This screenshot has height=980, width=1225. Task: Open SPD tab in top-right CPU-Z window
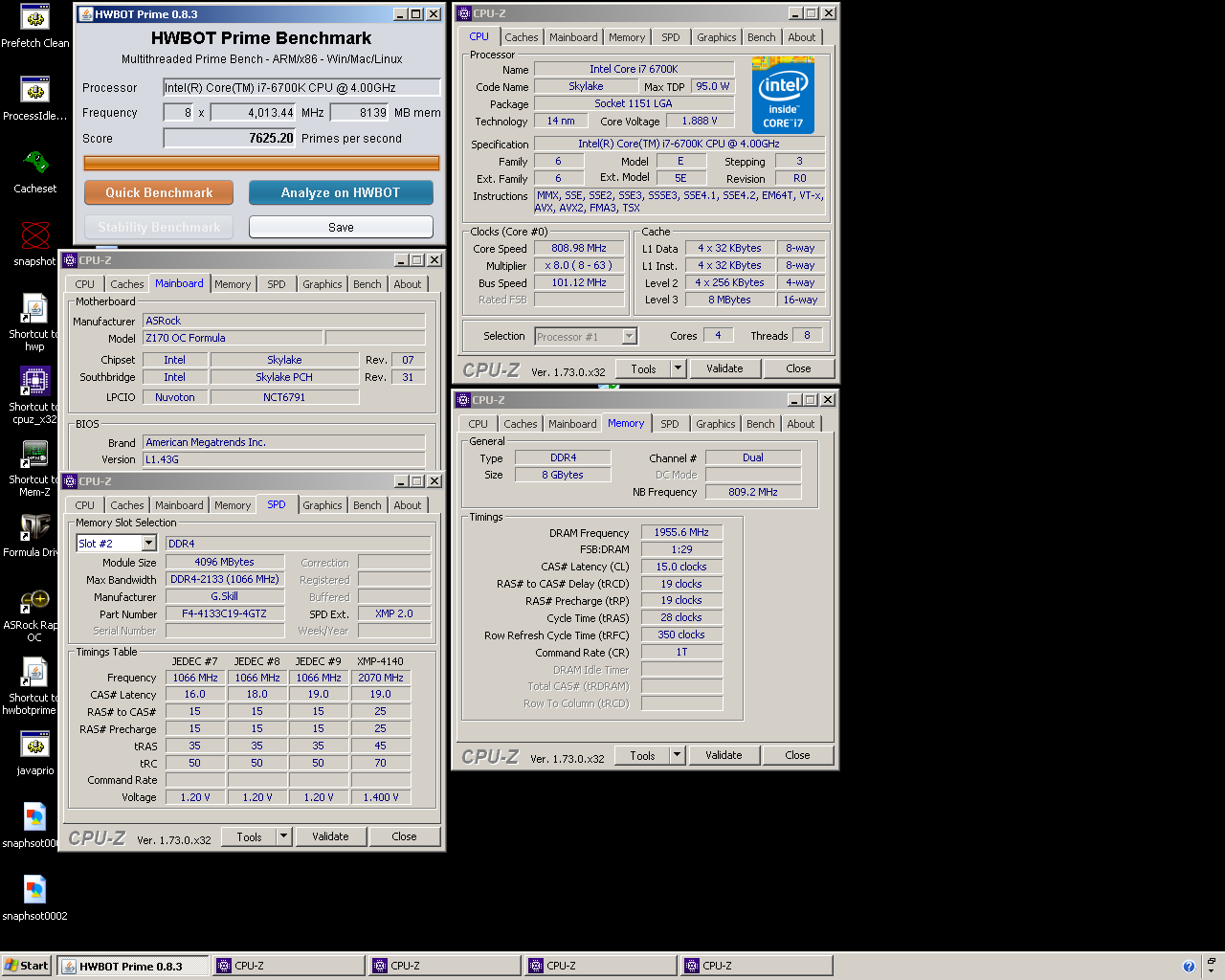(671, 37)
